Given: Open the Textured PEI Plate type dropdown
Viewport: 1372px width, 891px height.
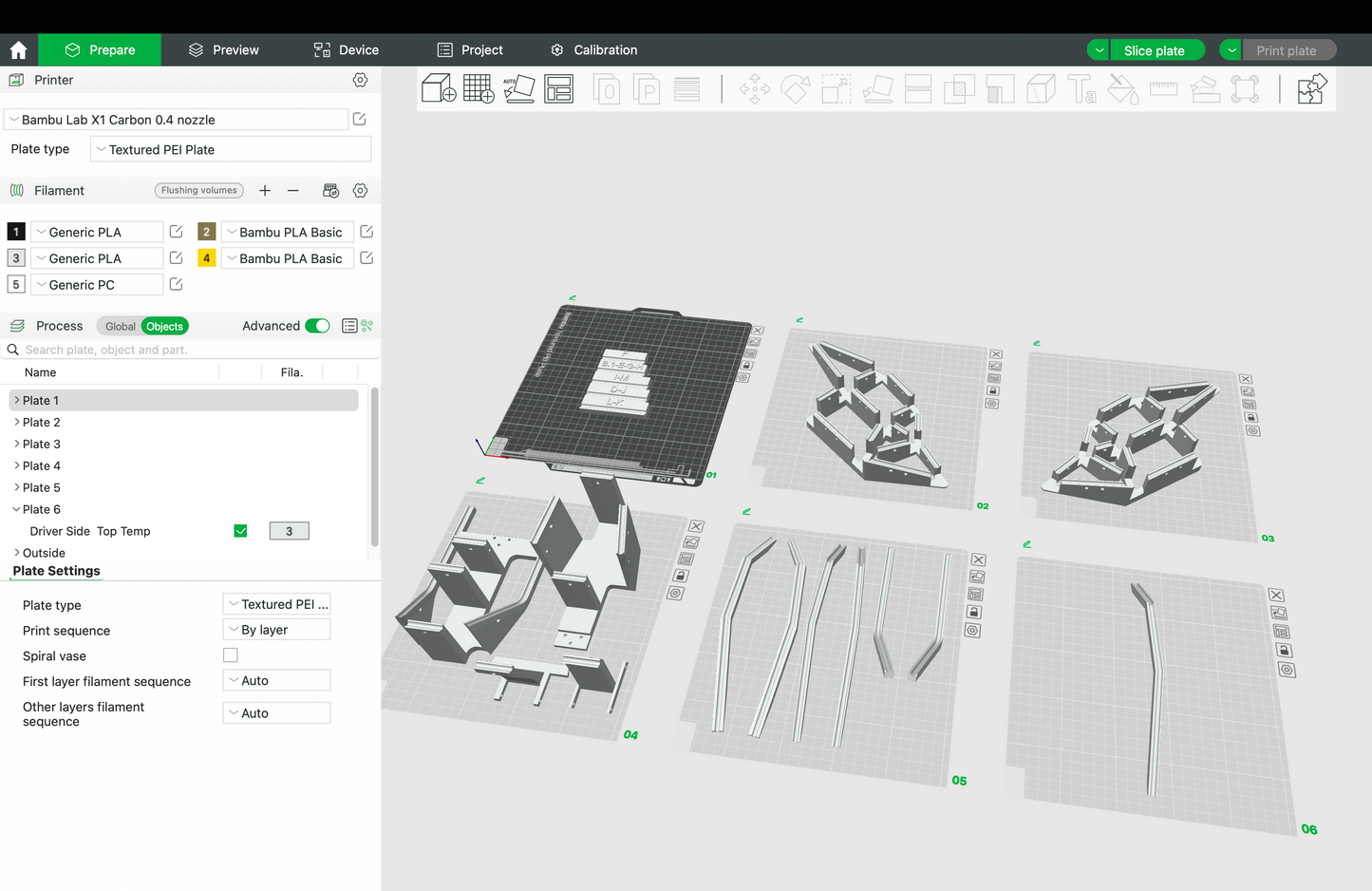Looking at the screenshot, I should [230, 148].
